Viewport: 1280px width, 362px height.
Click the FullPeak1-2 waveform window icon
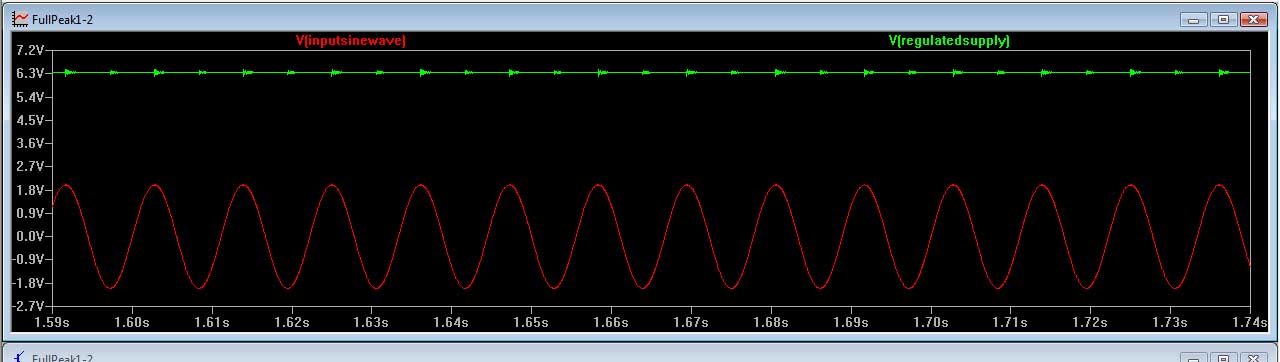19,19
